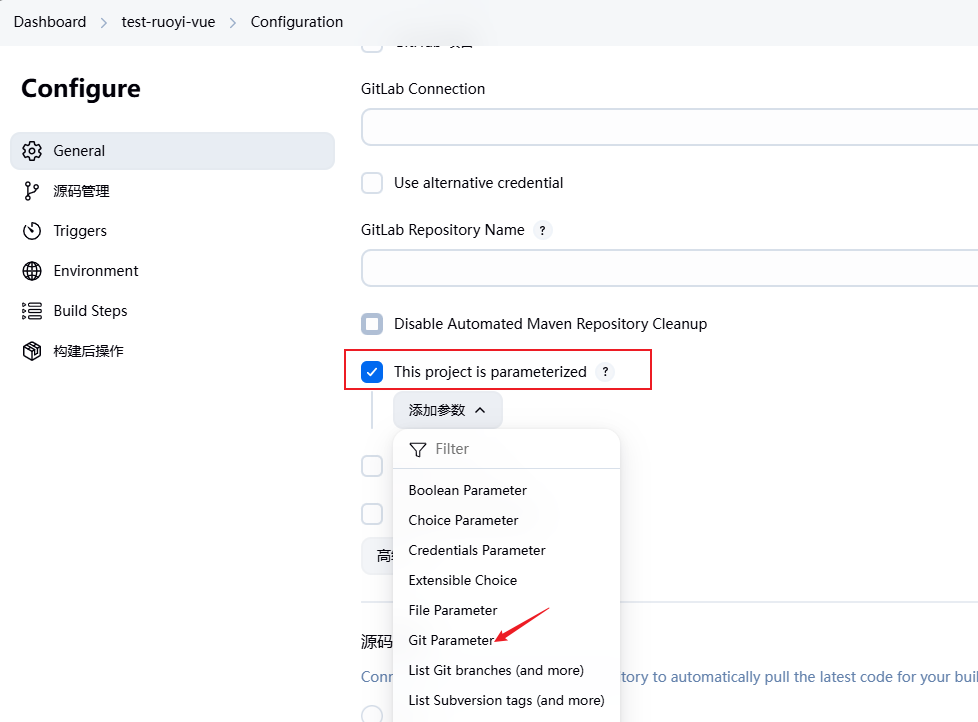
Task: Click the Build Steps list icon
Action: pos(32,311)
